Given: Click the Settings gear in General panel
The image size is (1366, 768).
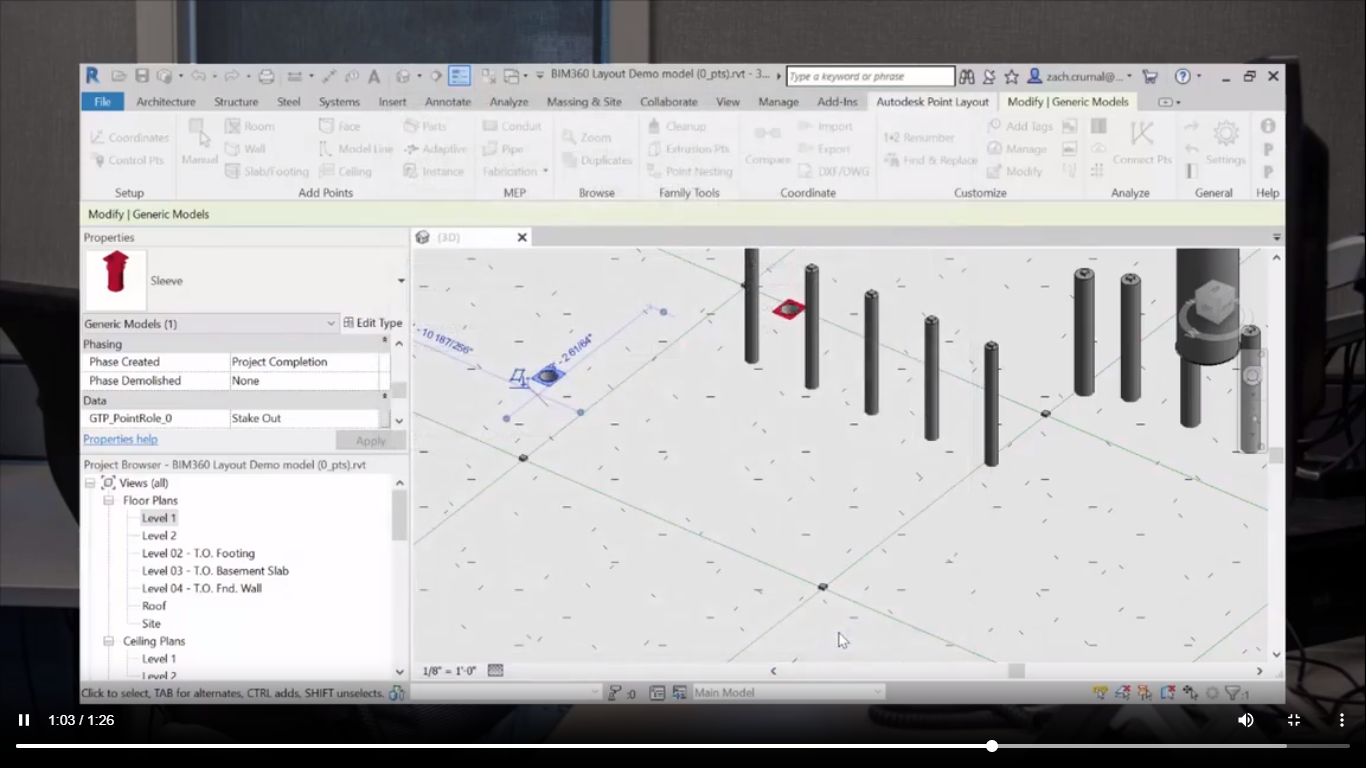Looking at the screenshot, I should click(1225, 142).
